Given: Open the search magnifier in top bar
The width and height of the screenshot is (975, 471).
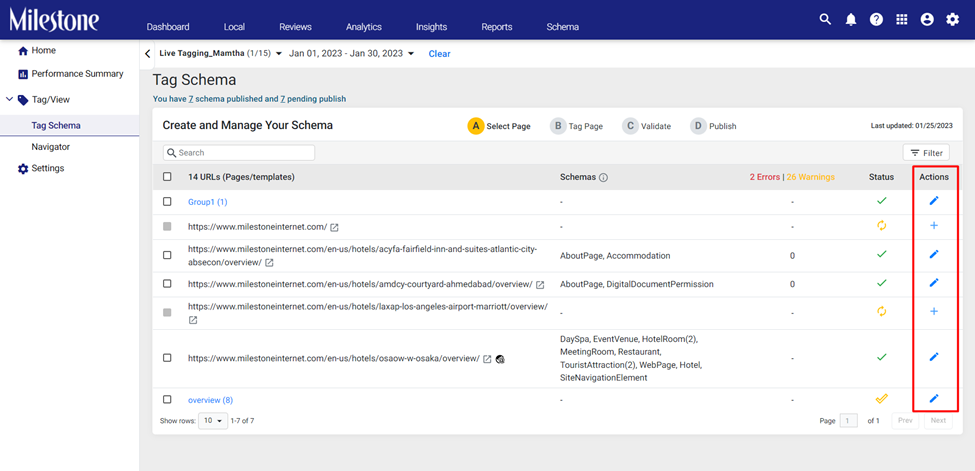Looking at the screenshot, I should pos(825,19).
